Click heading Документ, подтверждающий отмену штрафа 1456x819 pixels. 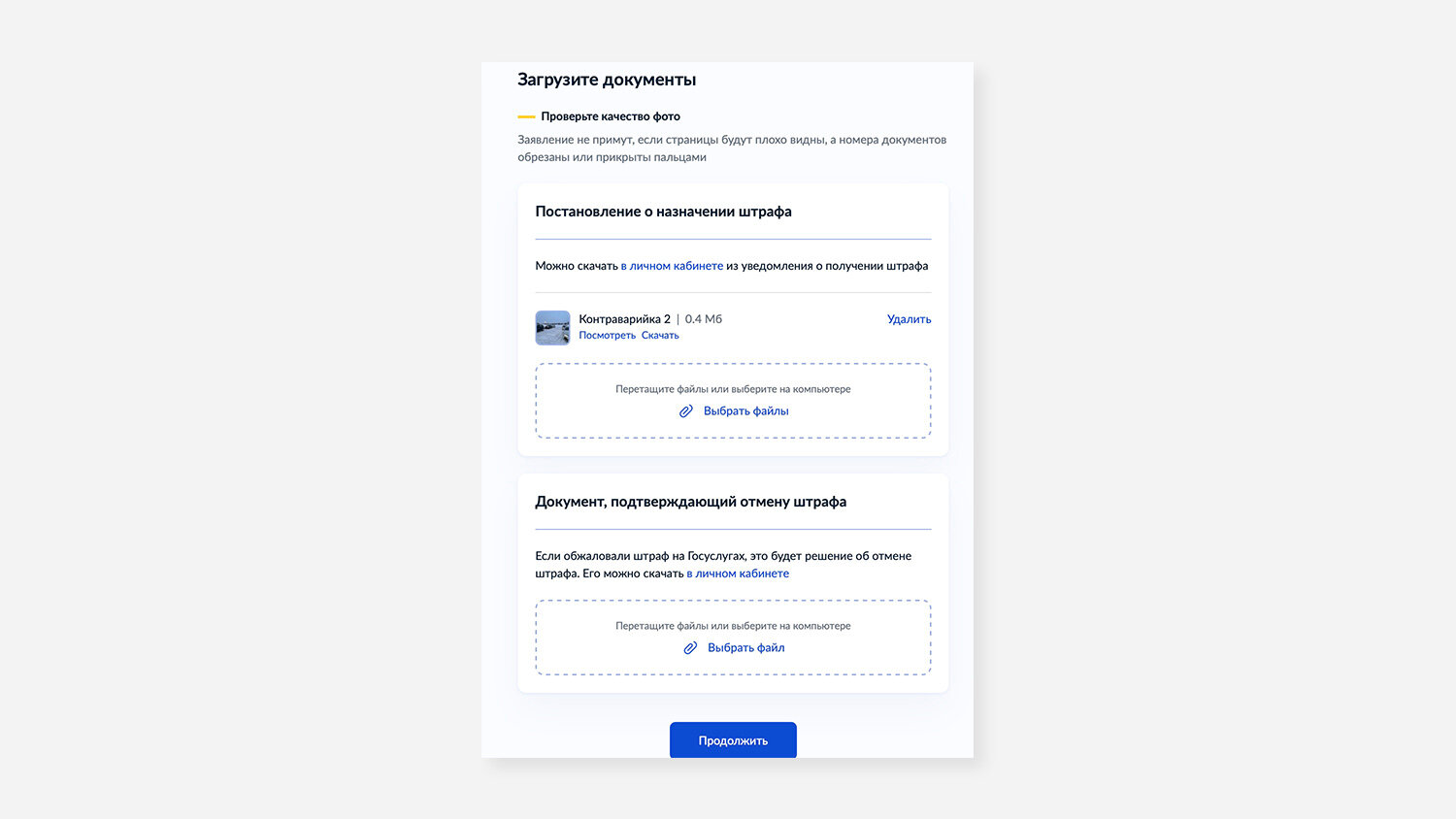point(690,502)
